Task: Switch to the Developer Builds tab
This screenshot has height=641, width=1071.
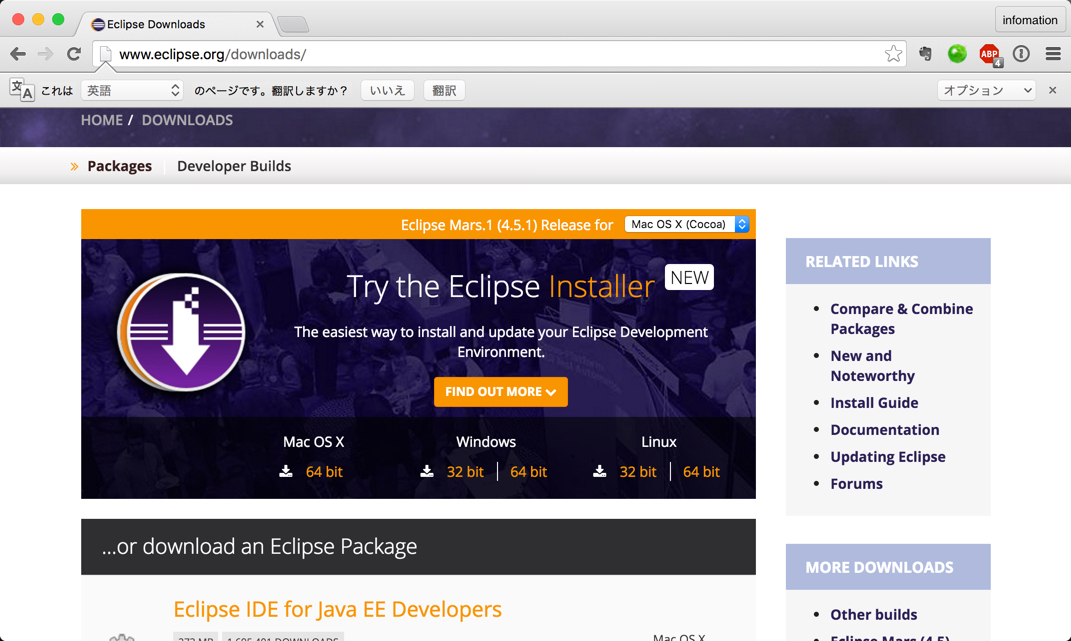Action: click(x=234, y=166)
